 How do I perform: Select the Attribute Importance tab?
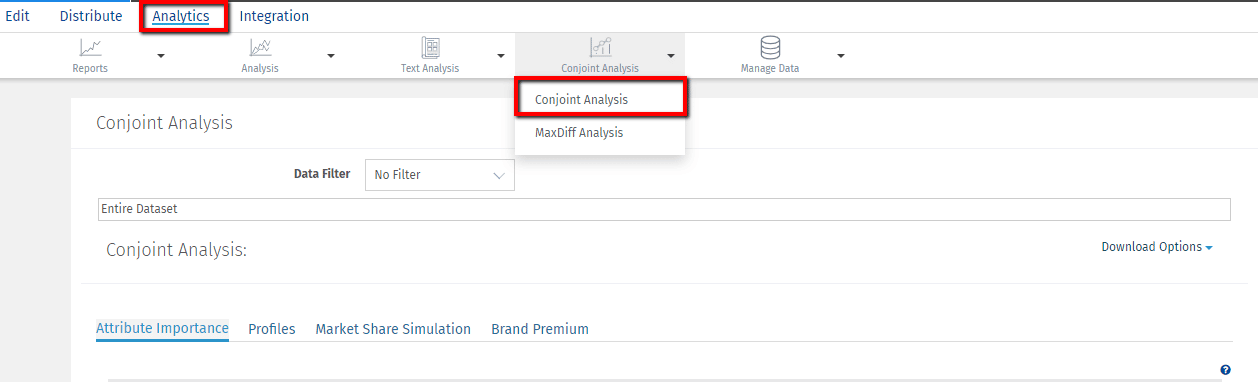[x=162, y=328]
